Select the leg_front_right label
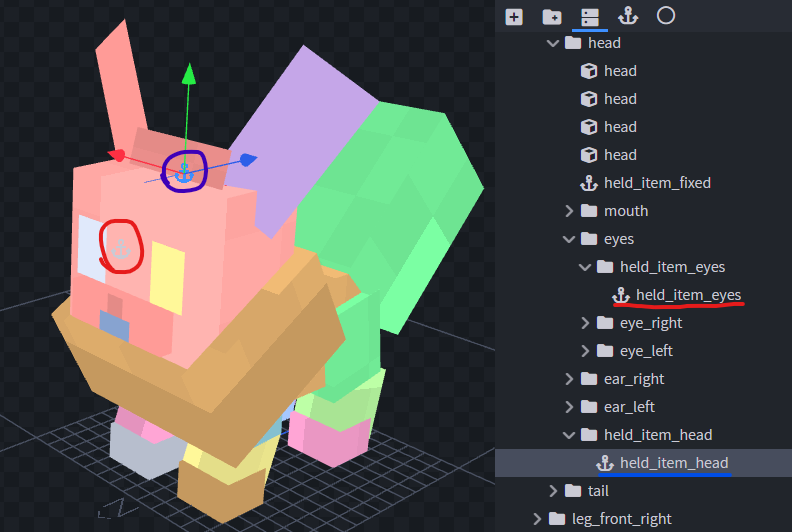 click(622, 519)
